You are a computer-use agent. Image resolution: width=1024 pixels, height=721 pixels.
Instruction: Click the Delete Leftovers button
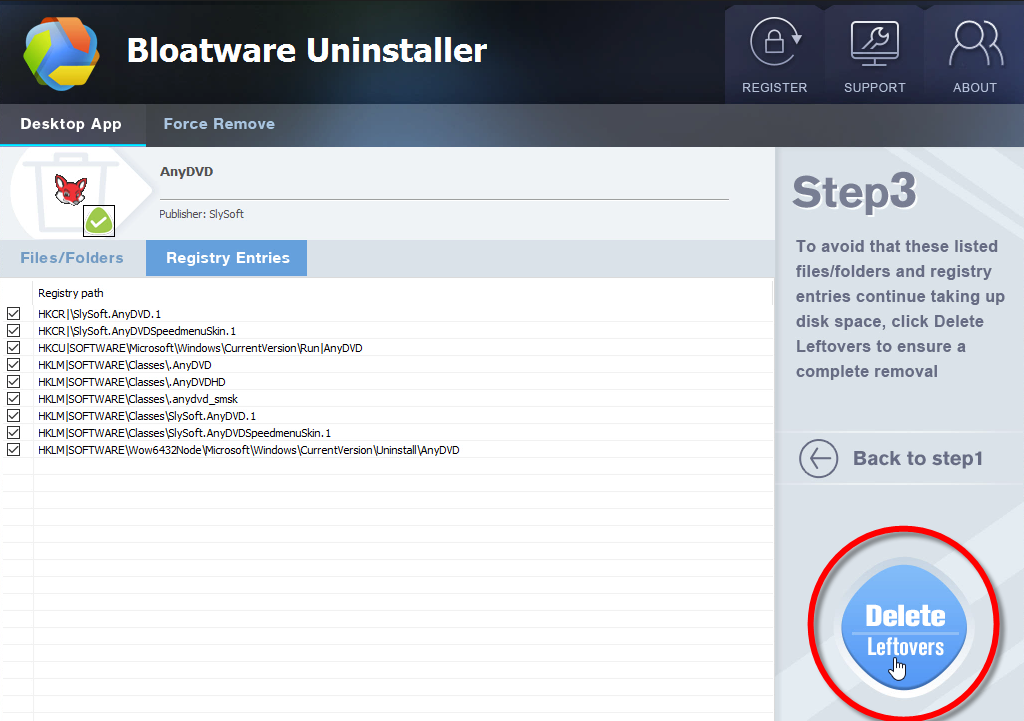[x=904, y=627]
